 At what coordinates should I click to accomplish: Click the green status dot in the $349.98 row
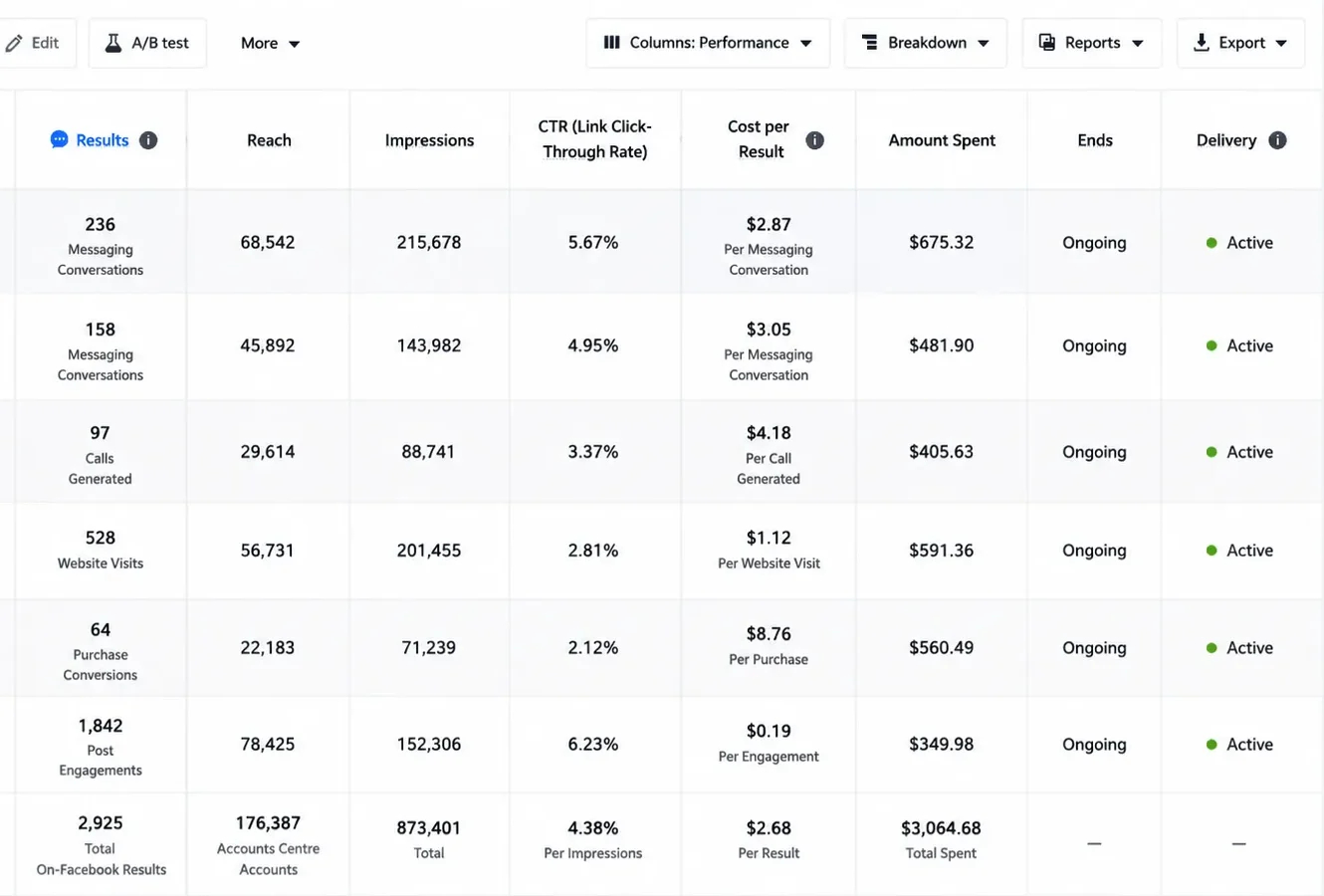pyautogui.click(x=1212, y=745)
